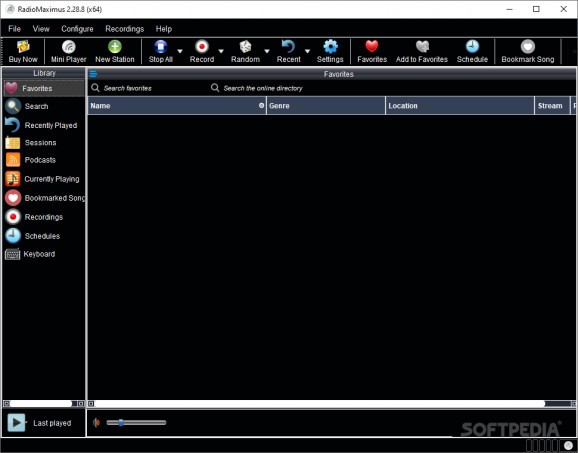The height and width of the screenshot is (453, 578).
Task: Adjust the volume slider
Action: (136, 422)
